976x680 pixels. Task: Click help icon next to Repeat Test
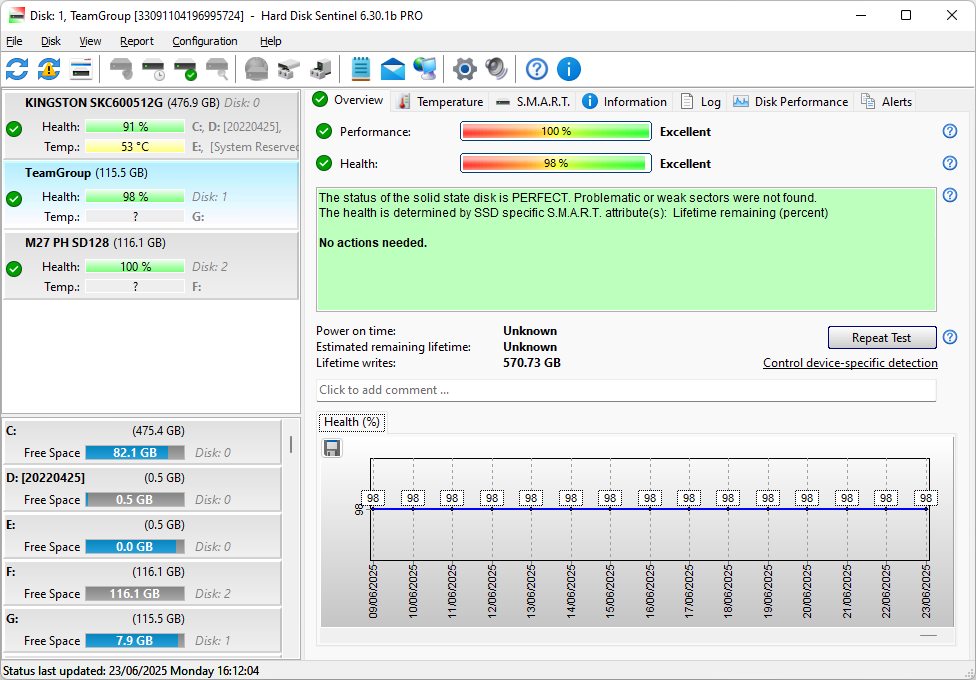950,337
